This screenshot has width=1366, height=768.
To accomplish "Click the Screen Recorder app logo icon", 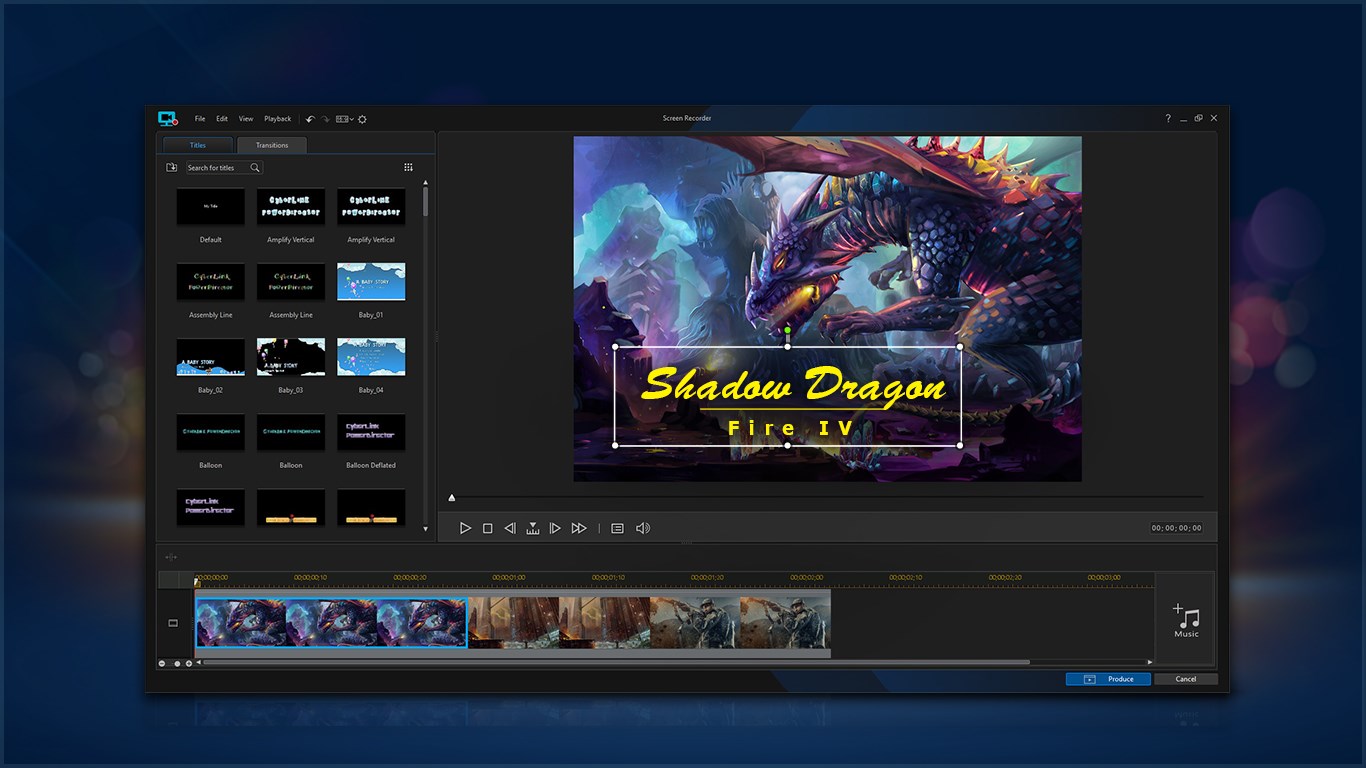I will (167, 118).
